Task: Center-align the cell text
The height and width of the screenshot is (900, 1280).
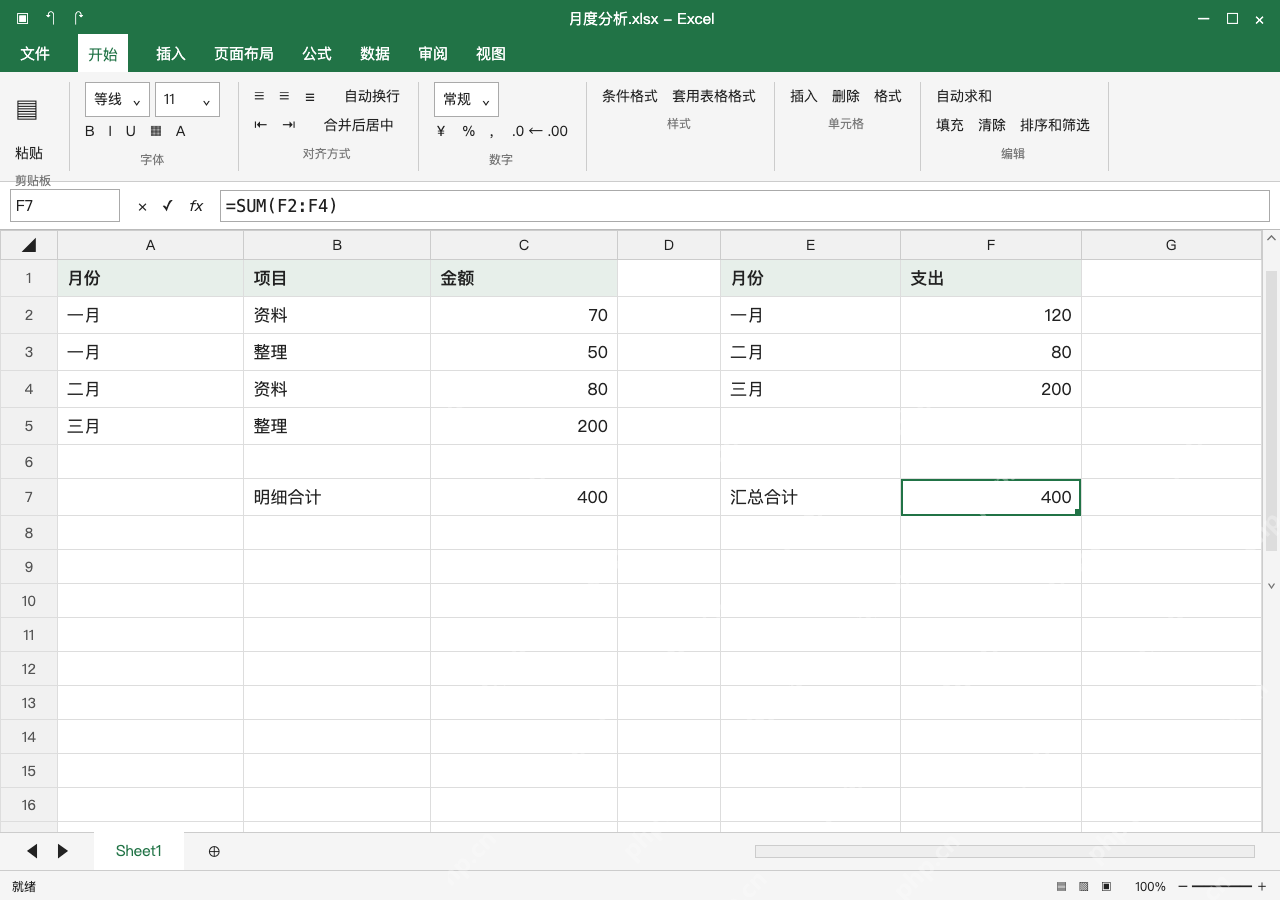Action: (x=284, y=96)
